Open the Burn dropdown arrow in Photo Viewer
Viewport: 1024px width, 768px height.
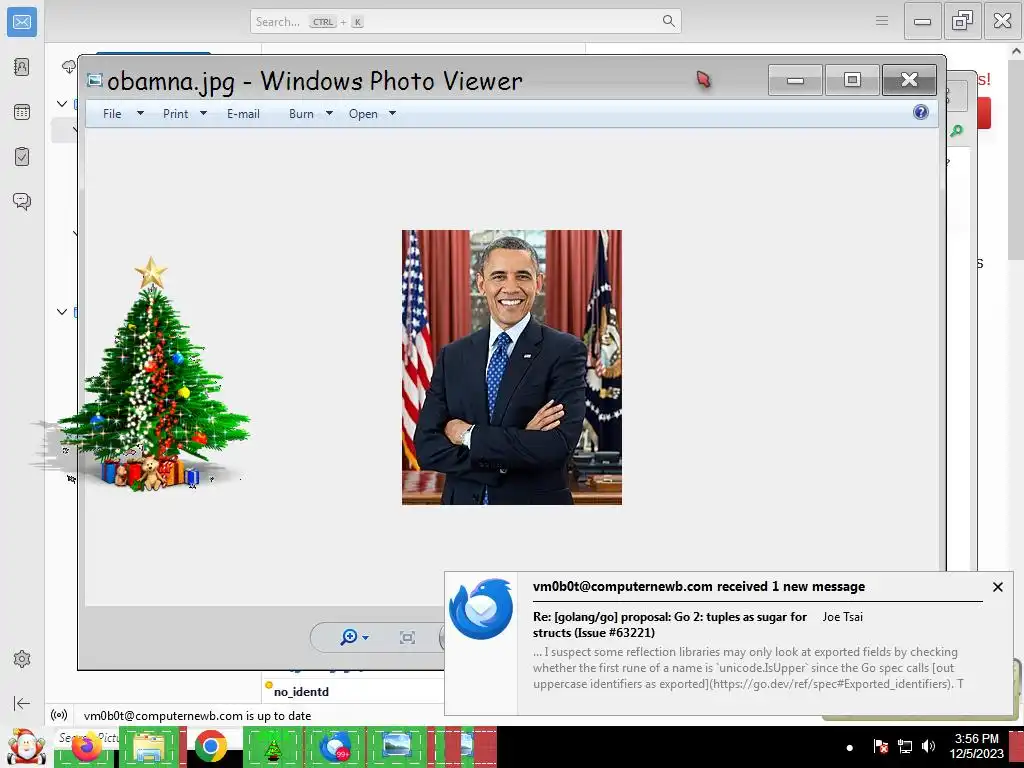coord(329,114)
